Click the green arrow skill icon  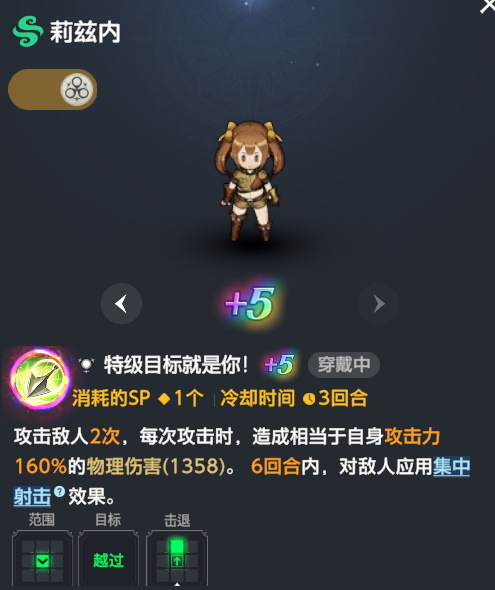click(x=39, y=379)
